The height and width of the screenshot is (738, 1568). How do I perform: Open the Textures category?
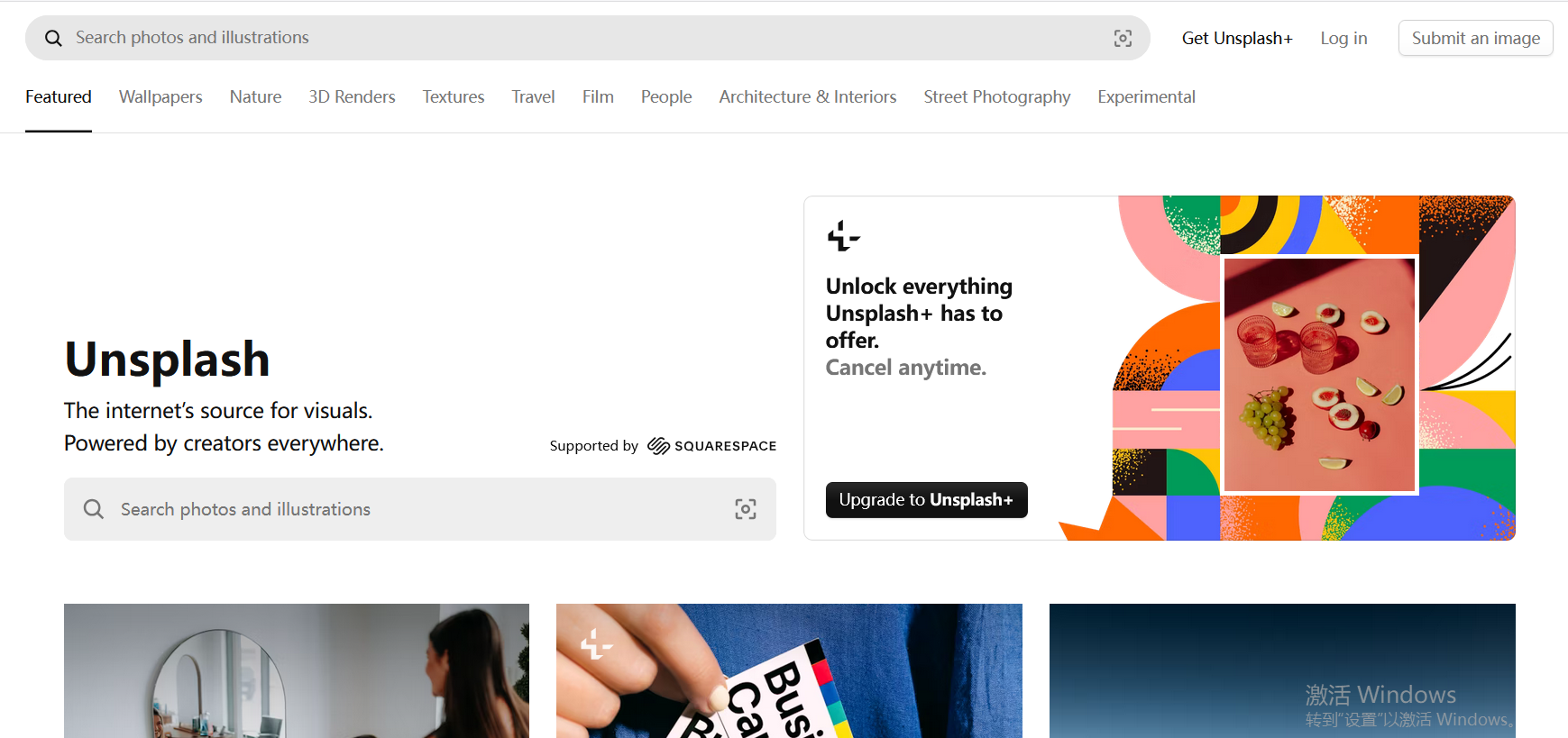pyautogui.click(x=454, y=96)
